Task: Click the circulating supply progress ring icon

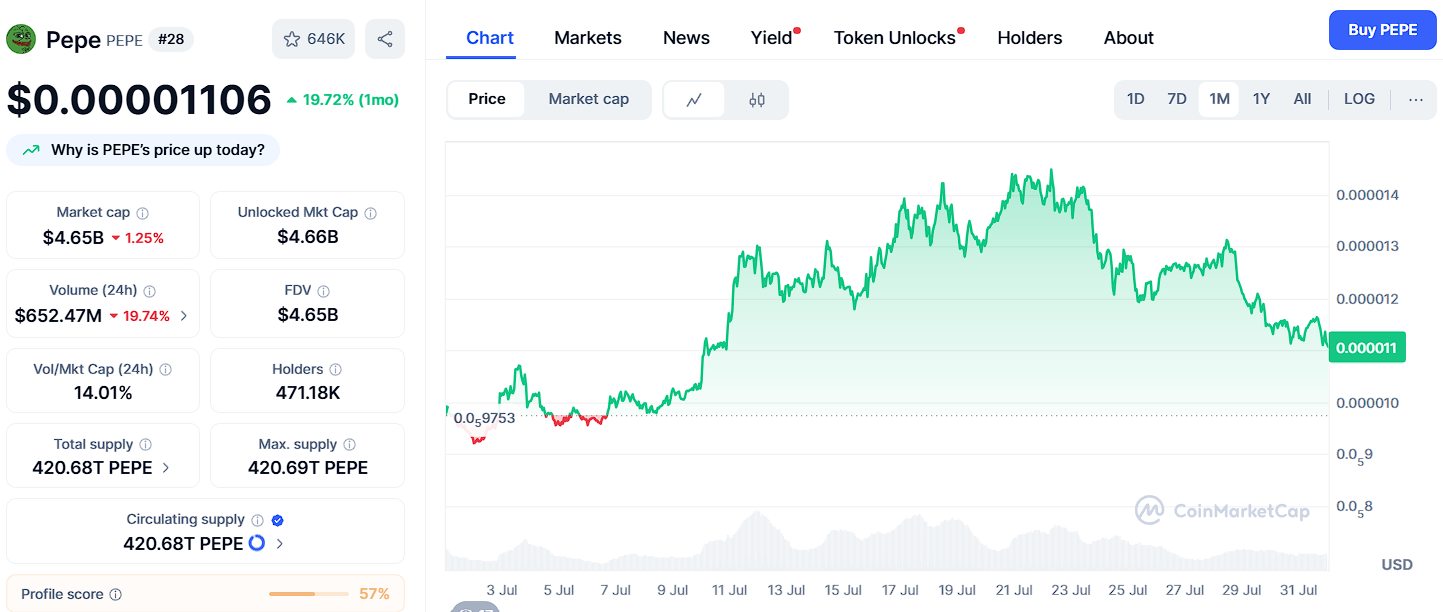Action: 257,543
